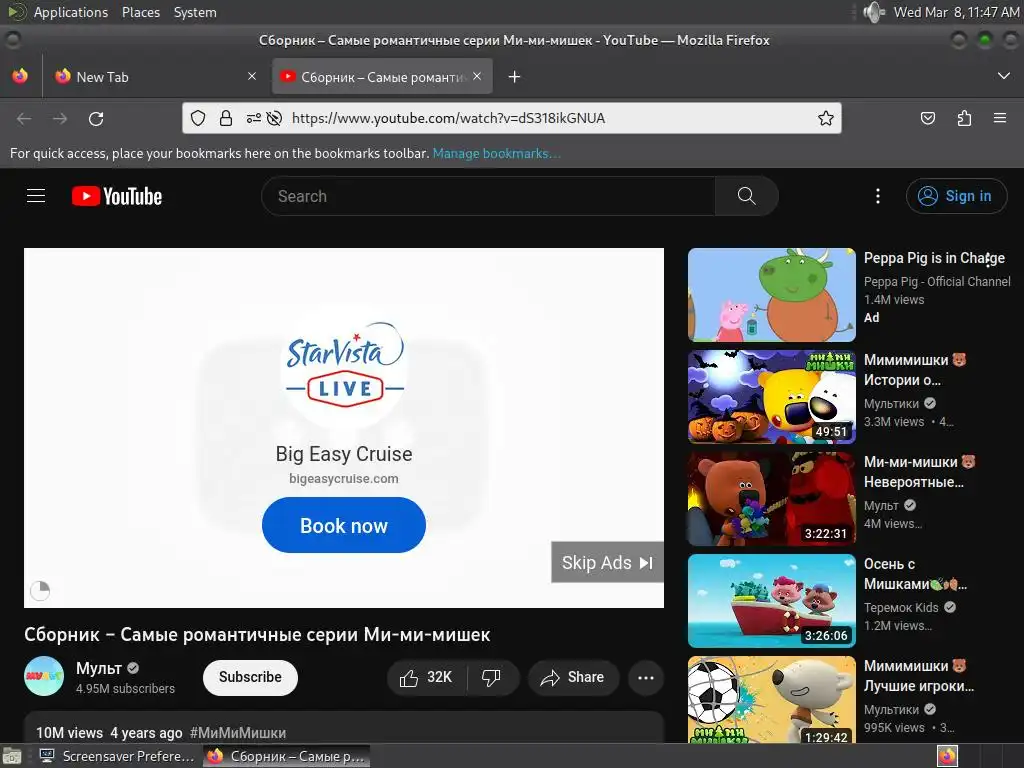Open the Мульт channel avatar
Viewport: 1024px width, 768px height.
(44, 676)
